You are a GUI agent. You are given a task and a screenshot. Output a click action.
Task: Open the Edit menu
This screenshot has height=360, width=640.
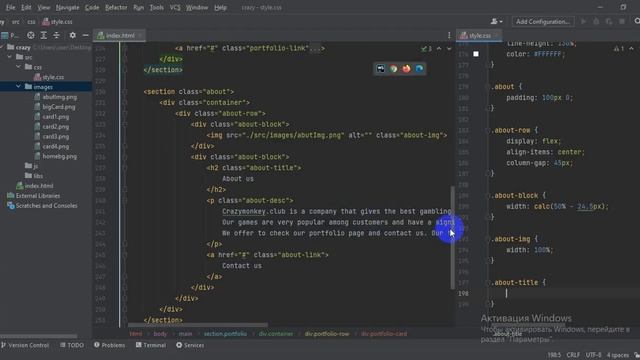tap(26, 7)
